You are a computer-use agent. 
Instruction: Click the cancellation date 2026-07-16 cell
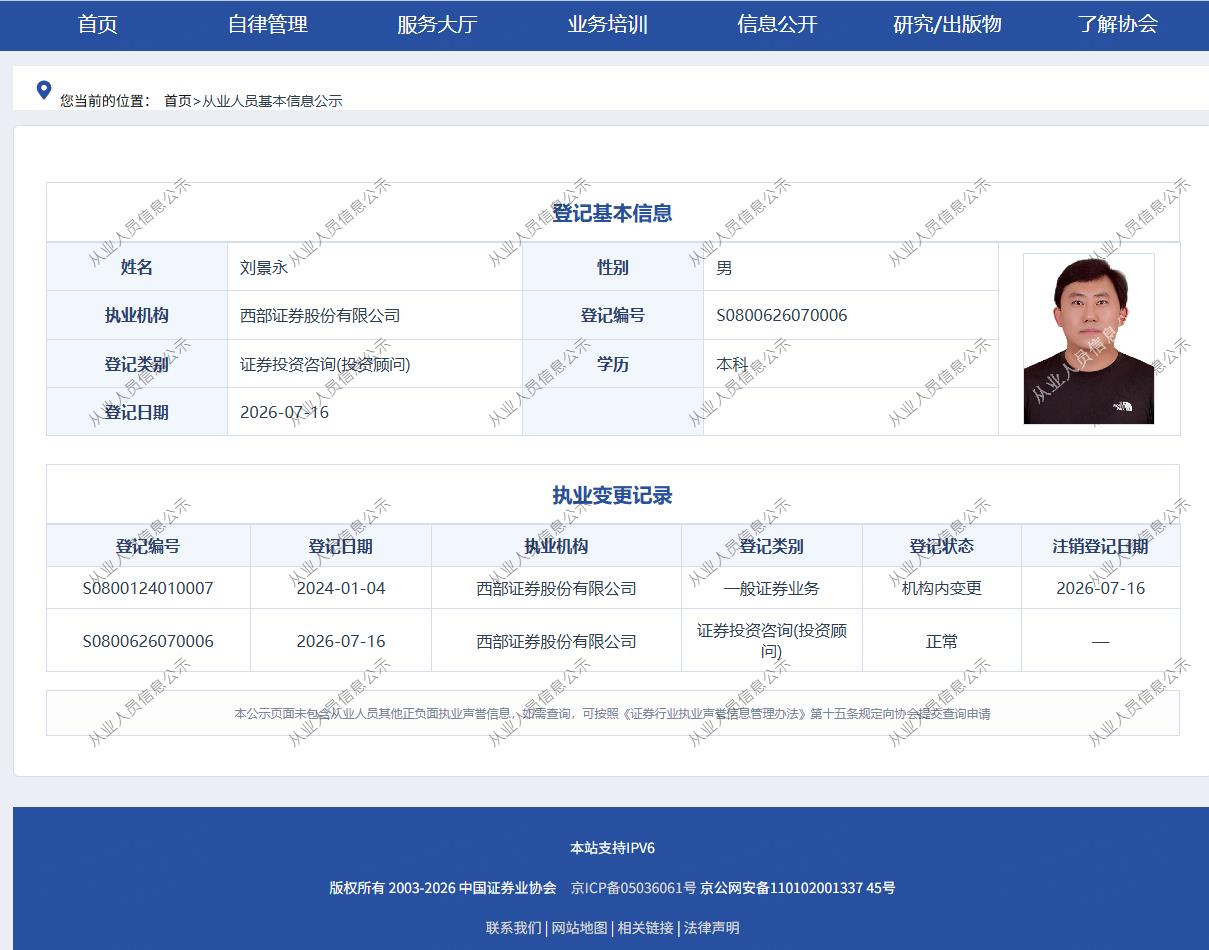click(x=1100, y=588)
